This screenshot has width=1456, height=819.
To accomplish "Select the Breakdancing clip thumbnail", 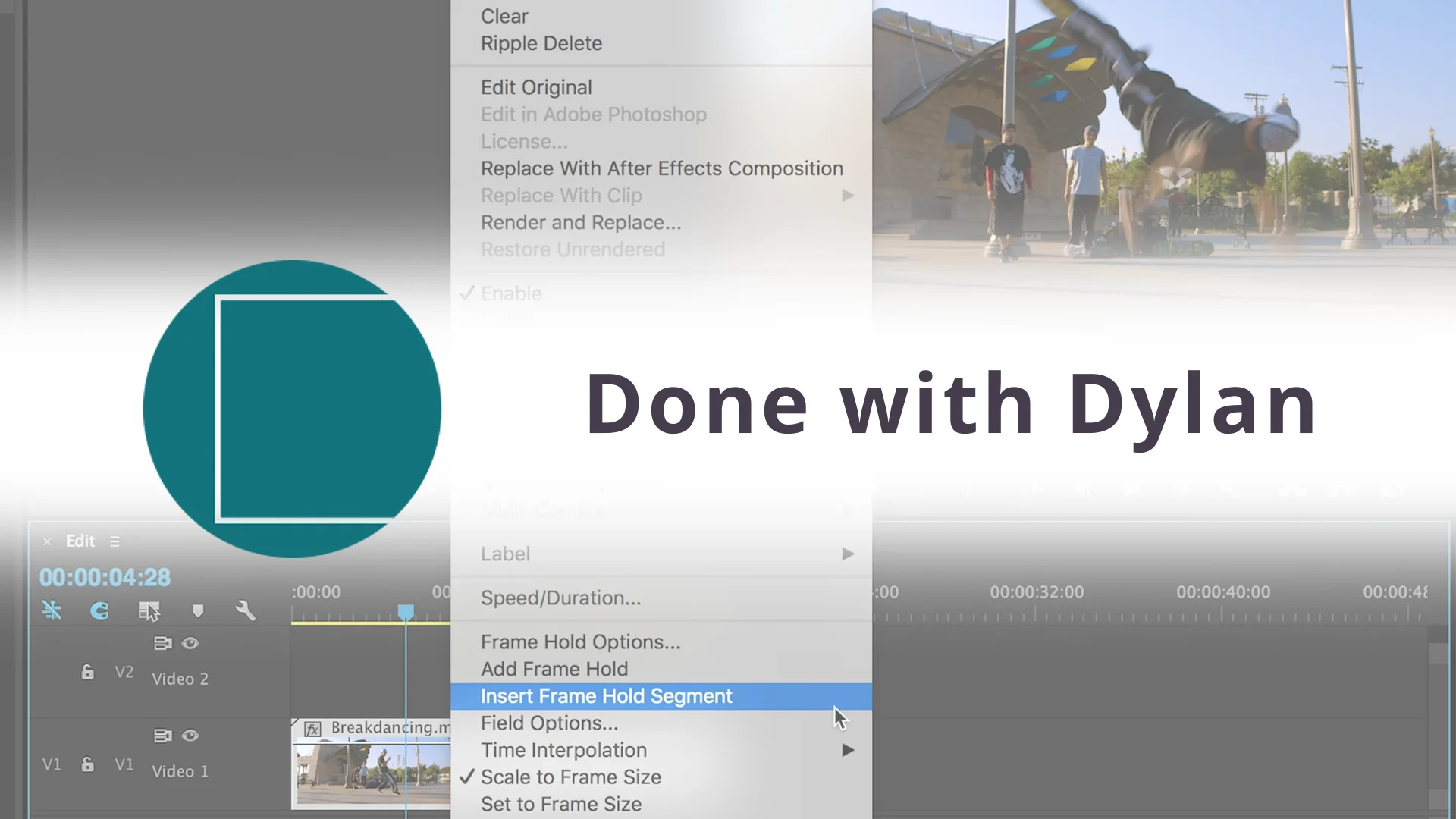I will click(372, 773).
